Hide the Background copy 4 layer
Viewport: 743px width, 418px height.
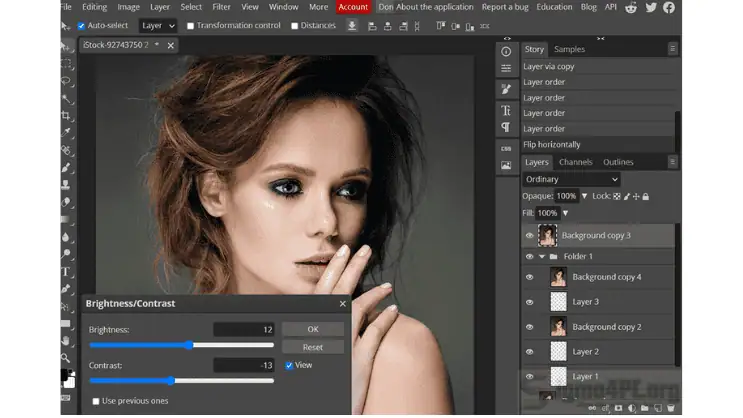529,277
